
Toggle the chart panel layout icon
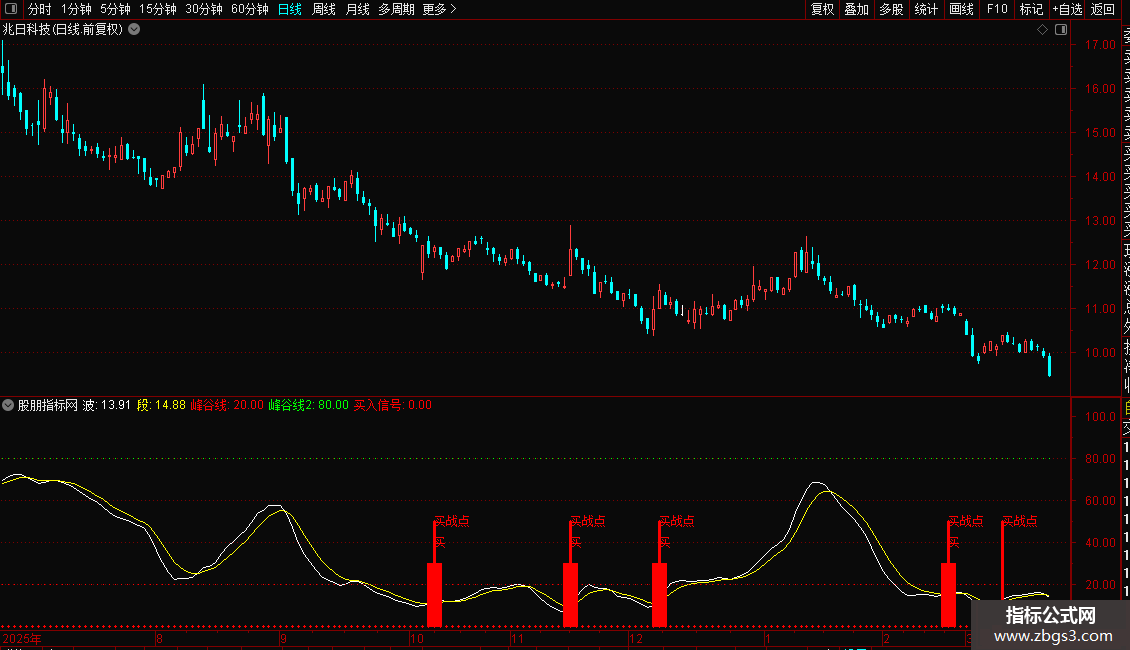(1061, 30)
